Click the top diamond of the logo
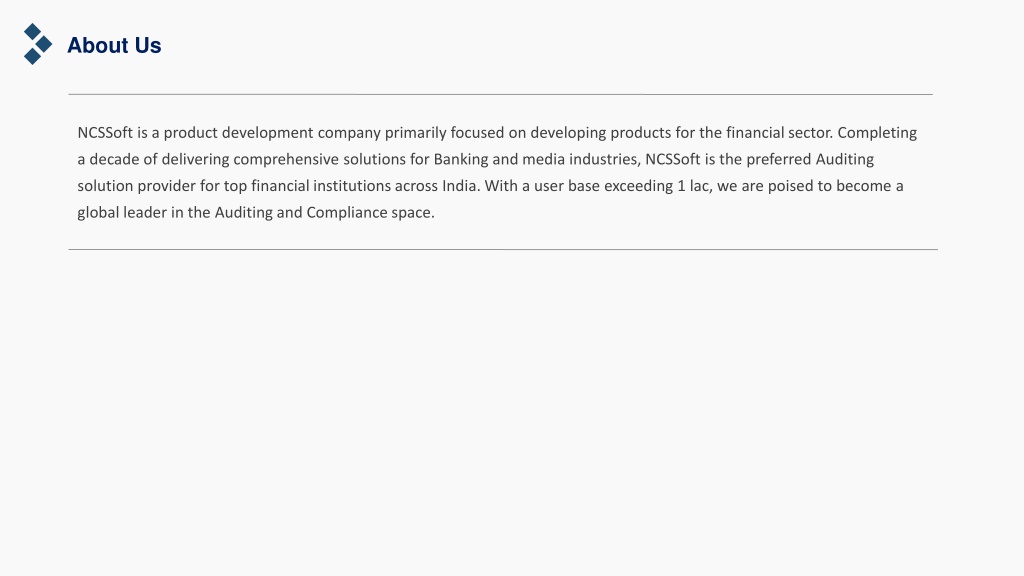Viewport: 1024px width, 576px height. point(32,31)
